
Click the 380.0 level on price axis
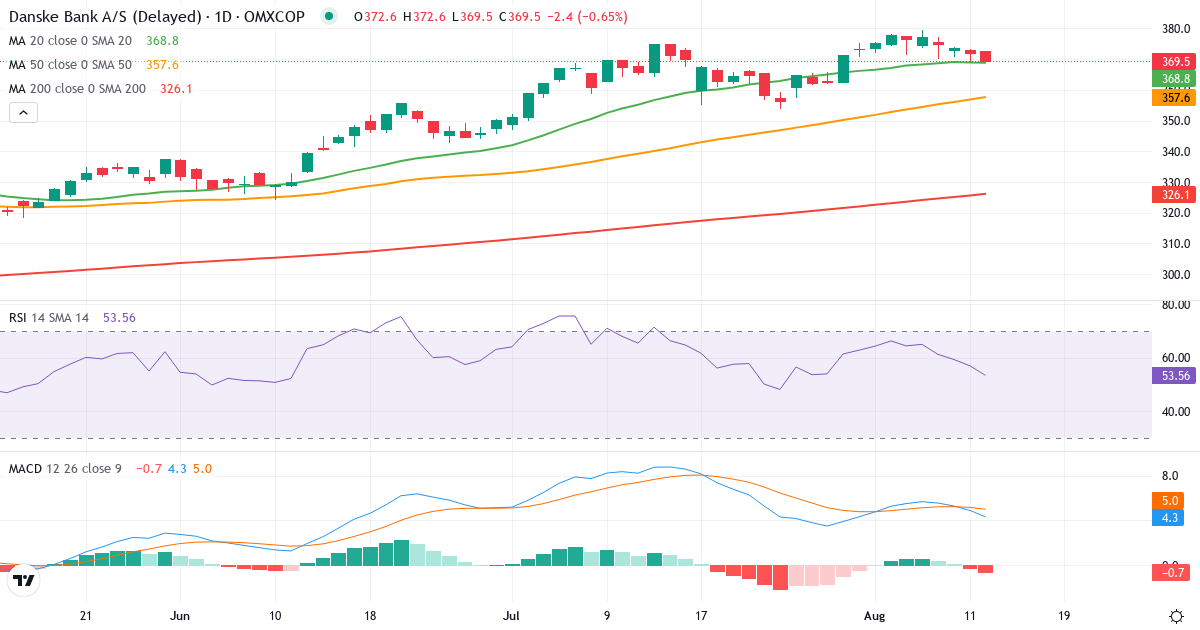tap(1176, 28)
